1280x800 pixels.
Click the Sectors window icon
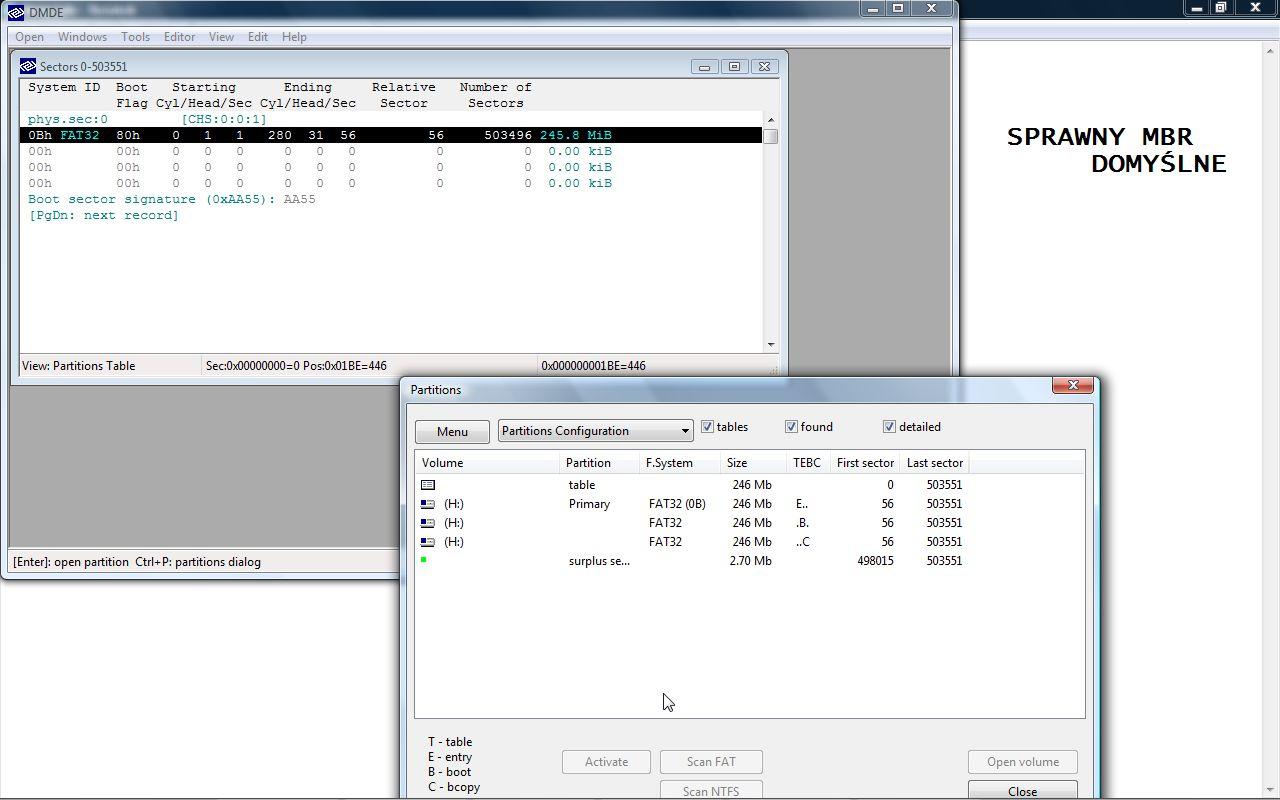click(28, 66)
